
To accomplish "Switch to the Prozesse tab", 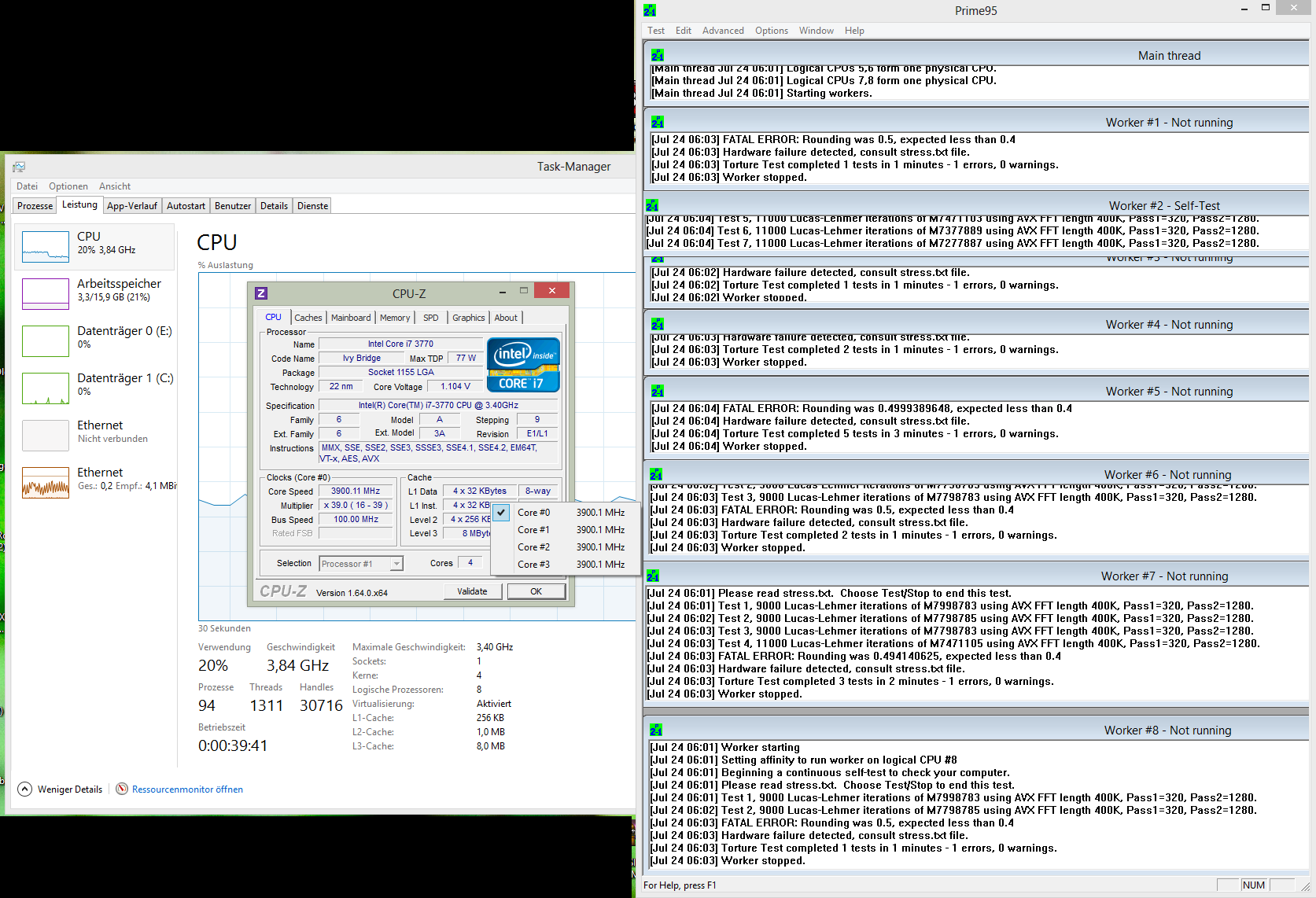I will click(35, 206).
